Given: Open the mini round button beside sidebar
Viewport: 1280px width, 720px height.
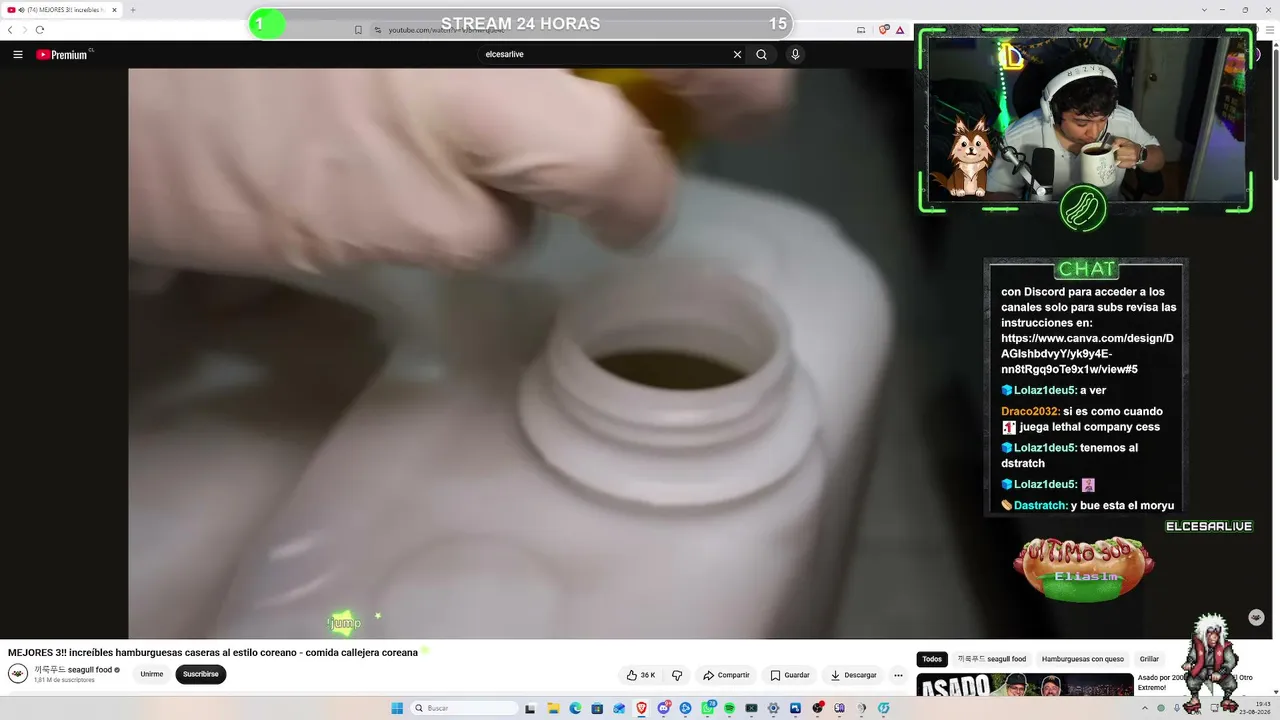Looking at the screenshot, I should pyautogui.click(x=1257, y=618).
